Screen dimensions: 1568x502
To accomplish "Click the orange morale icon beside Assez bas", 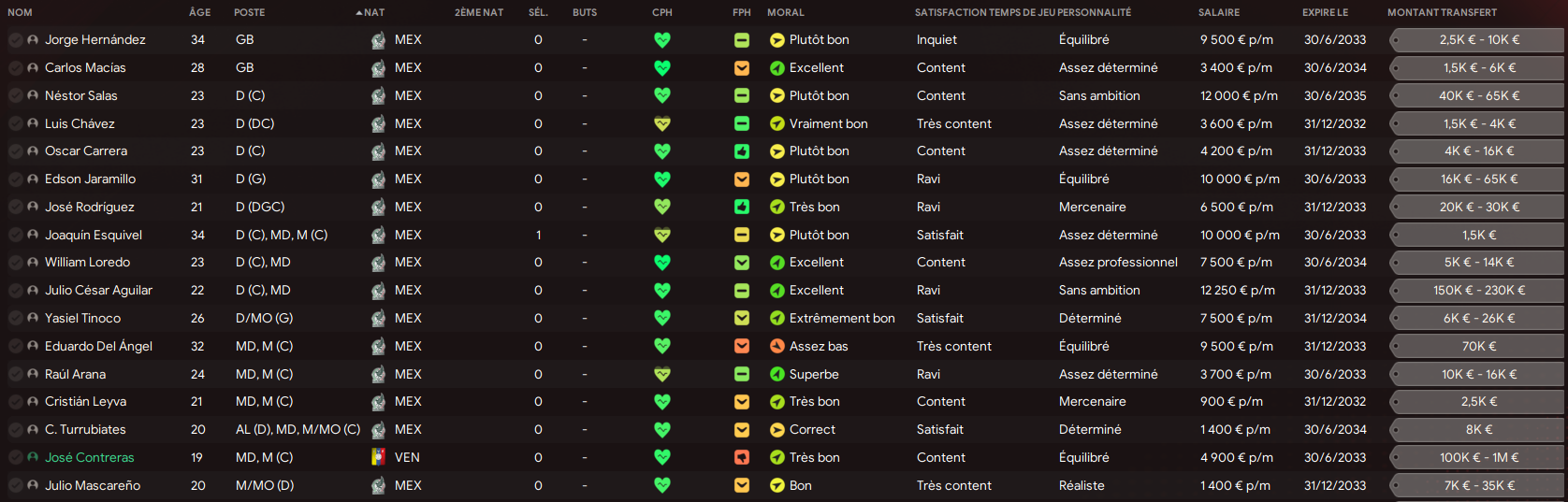I will point(777,347).
